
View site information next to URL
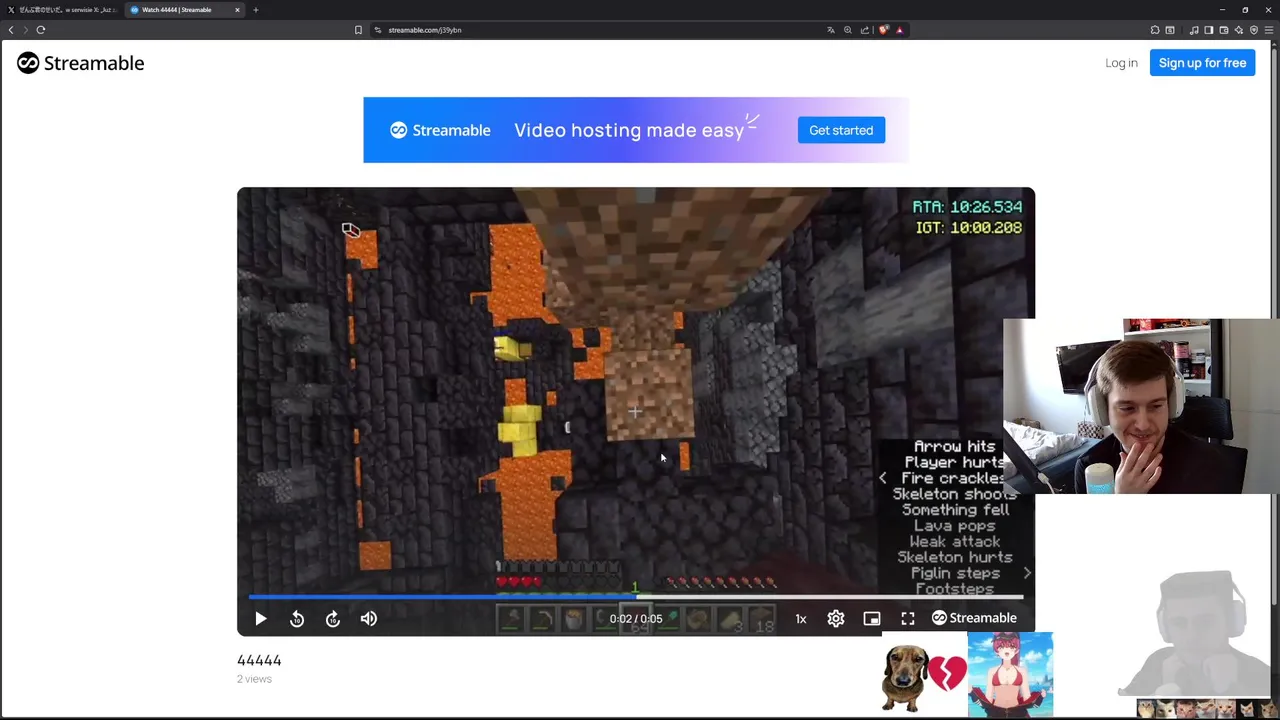pos(378,30)
